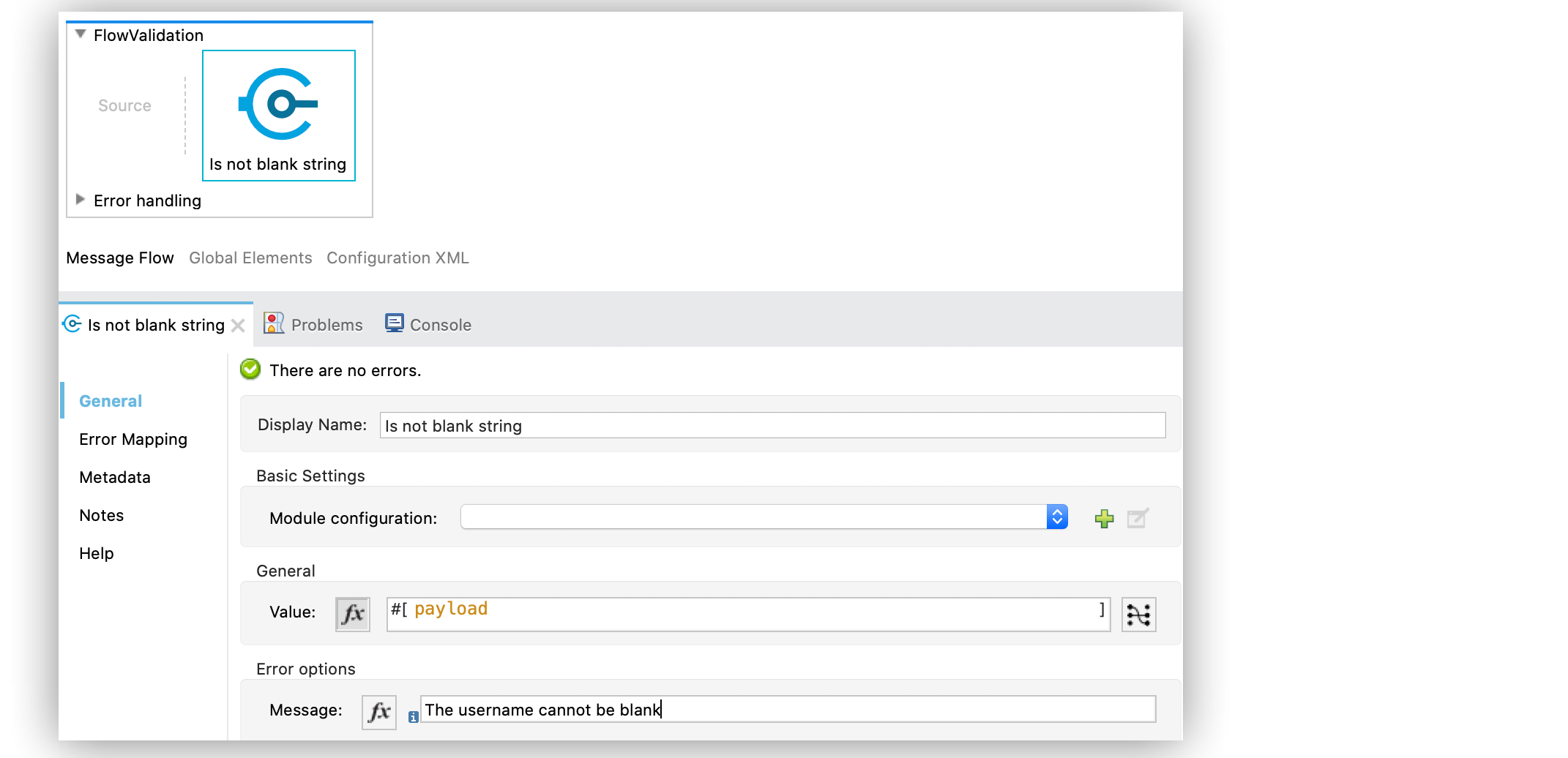Open the Configuration XML tab

[397, 258]
